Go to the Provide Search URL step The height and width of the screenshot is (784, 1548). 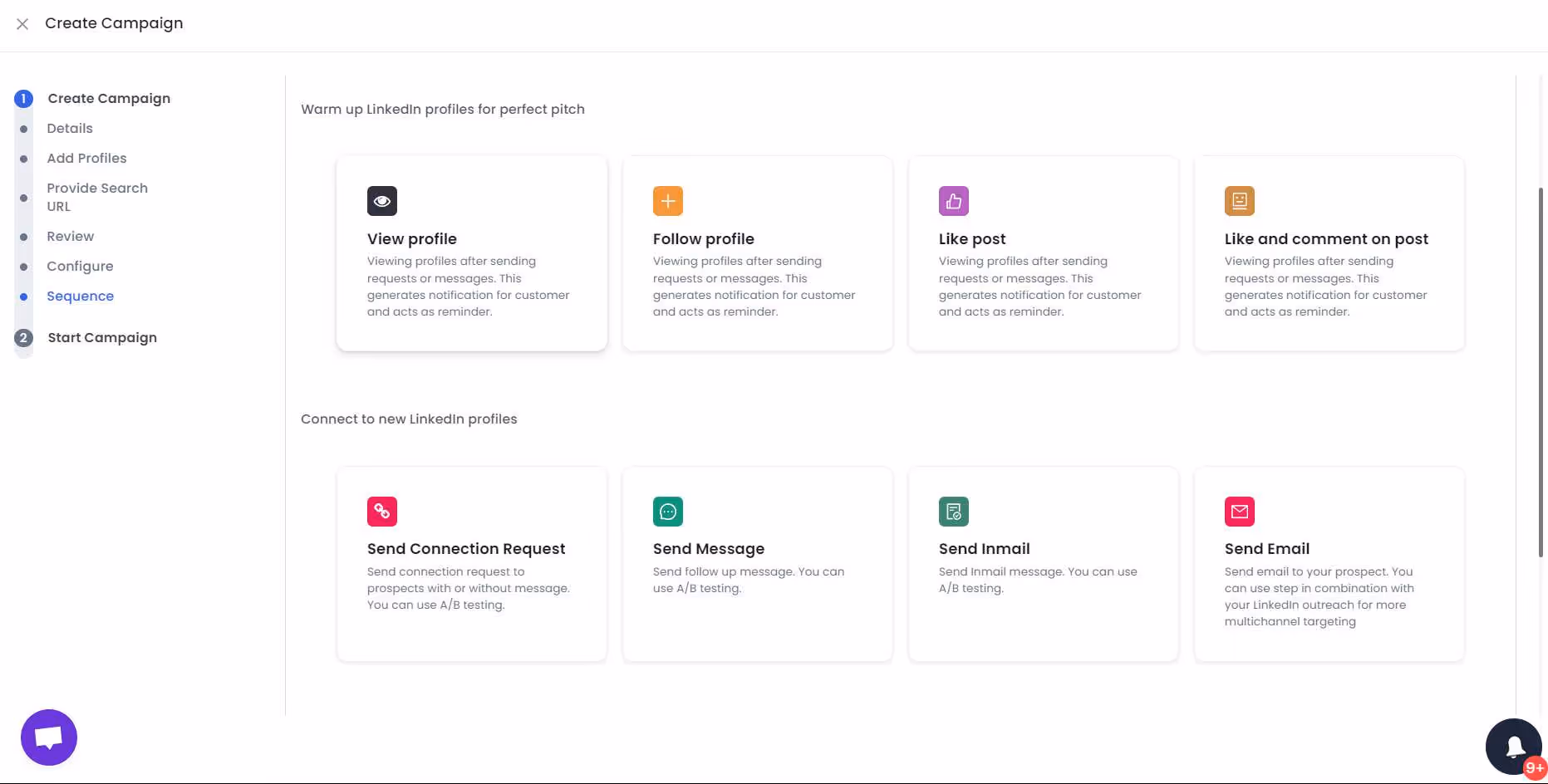97,197
